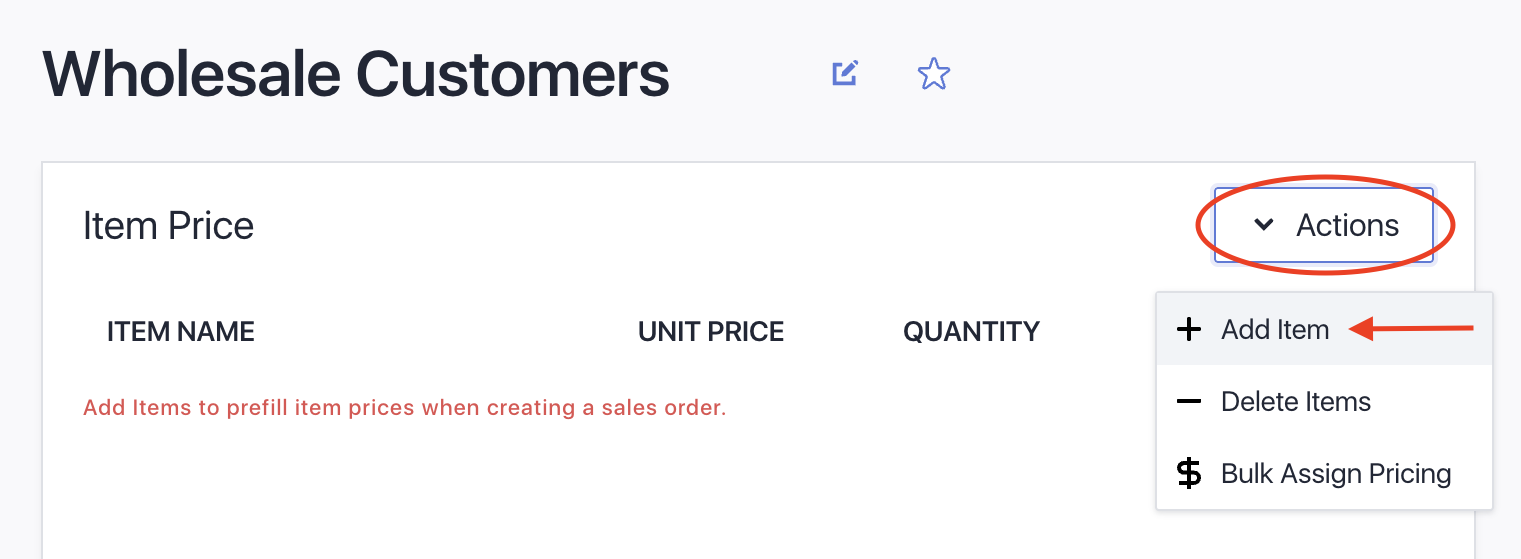Click the UNIT PRICE column header
1521x559 pixels.
pos(711,331)
